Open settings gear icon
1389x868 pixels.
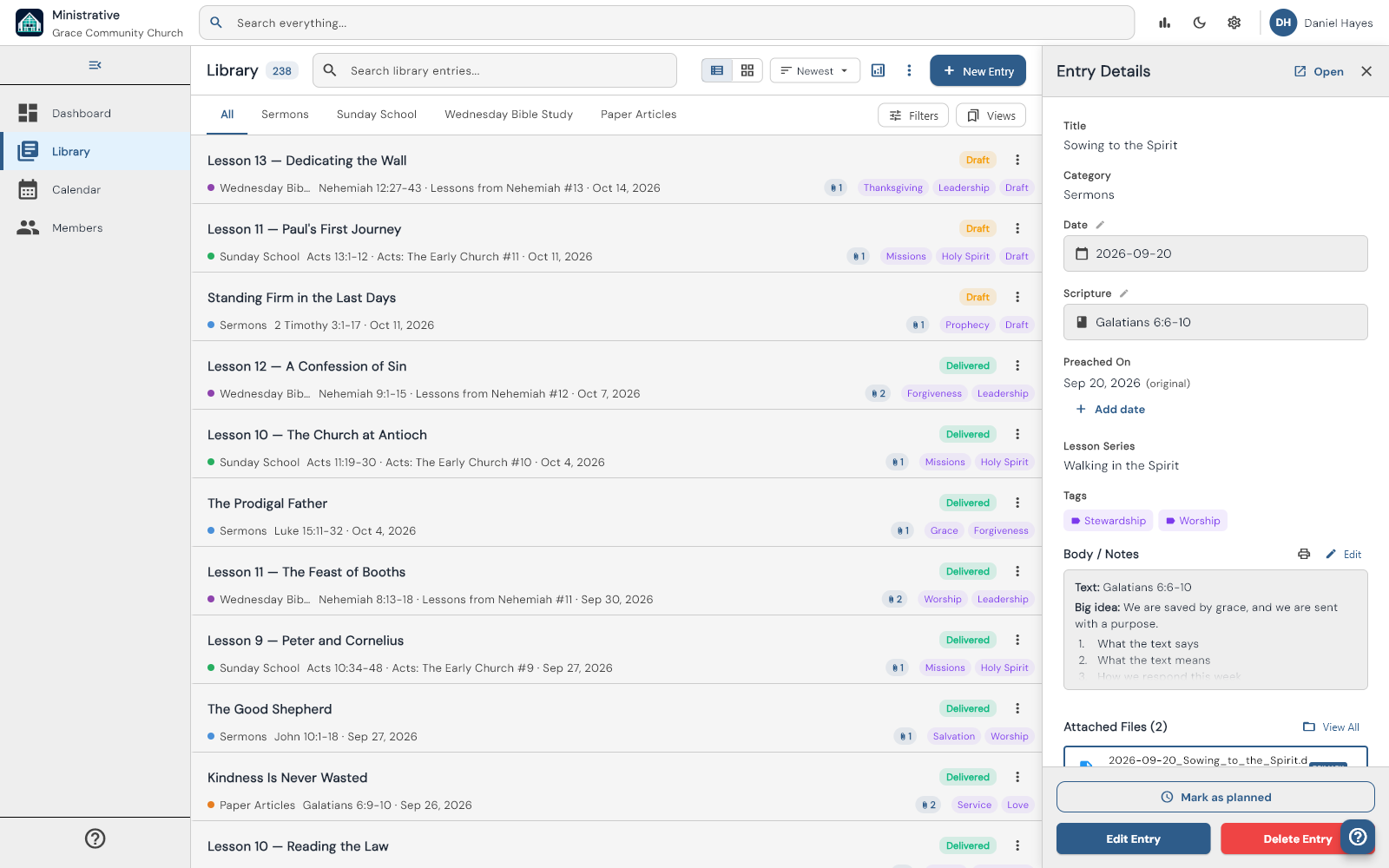click(1234, 23)
